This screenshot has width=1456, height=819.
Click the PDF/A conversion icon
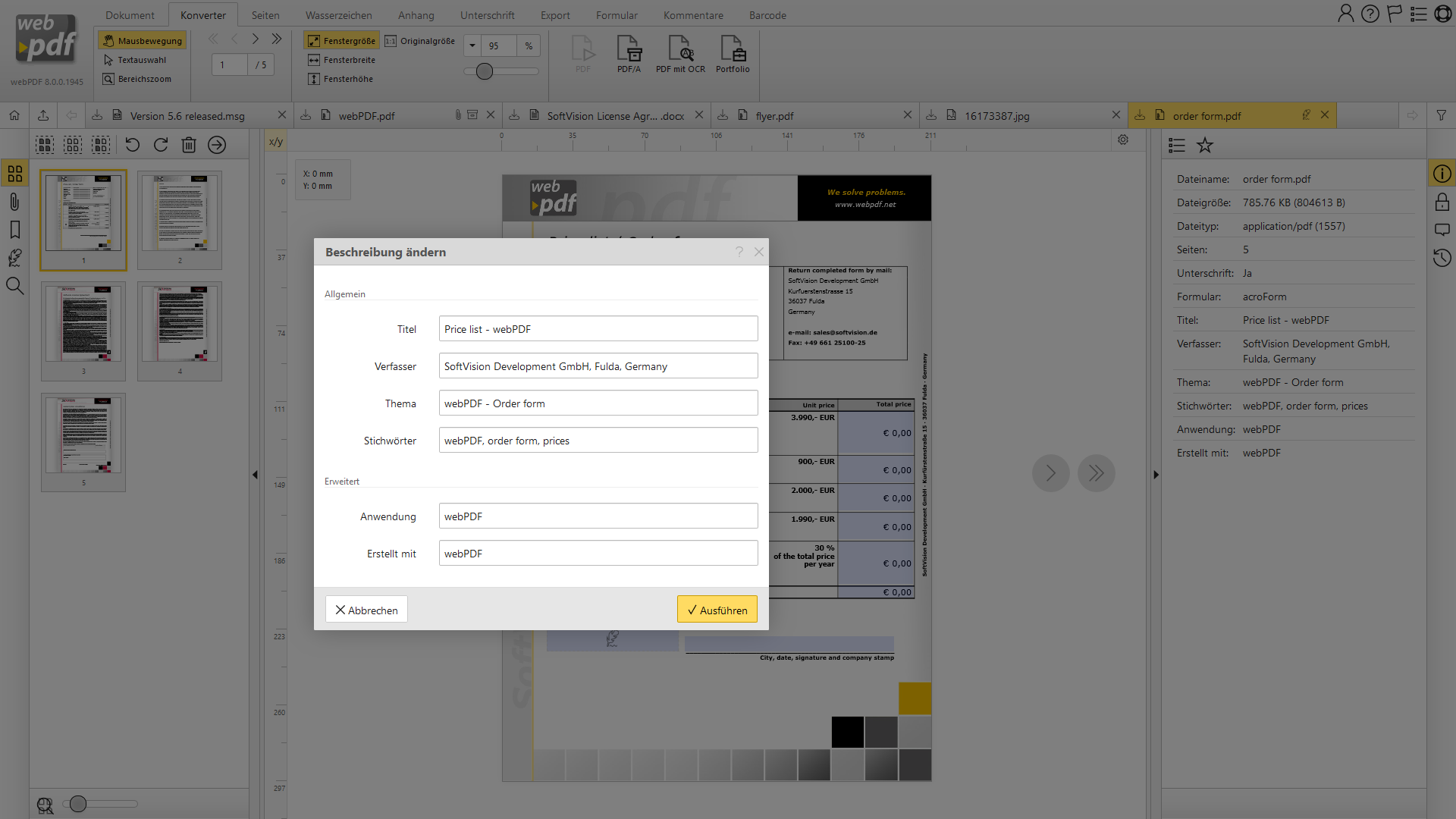click(x=629, y=53)
